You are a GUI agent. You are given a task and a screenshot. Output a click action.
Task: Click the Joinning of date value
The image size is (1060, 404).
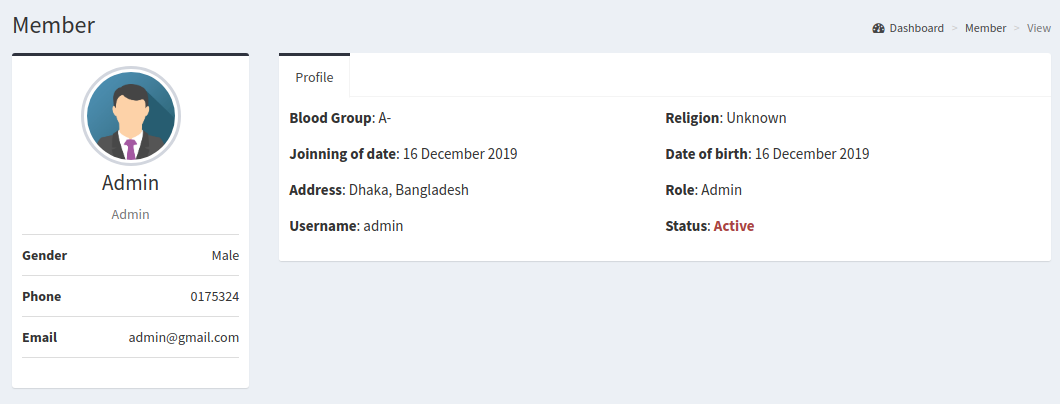coord(460,154)
